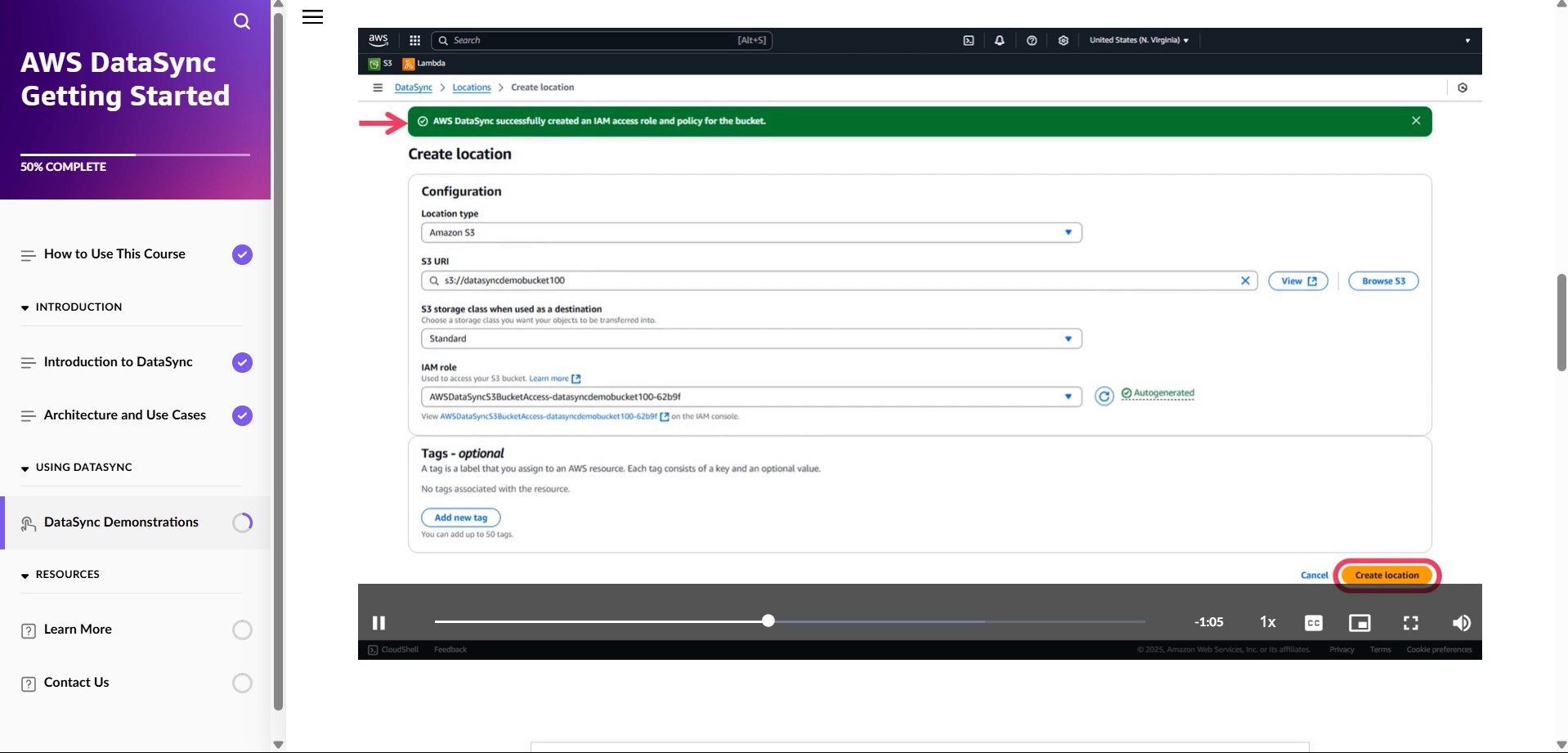Click the sidebar vertical scrollbar

(278, 360)
